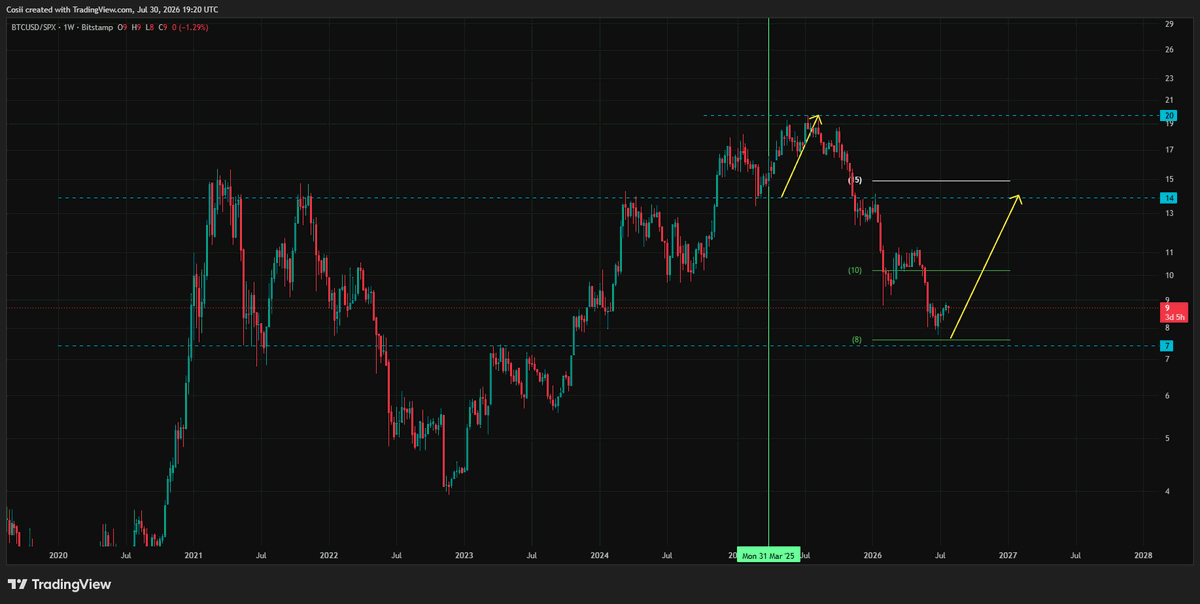This screenshot has width=1200, height=604.
Task: Click the 2024 label on the time axis
Action: click(599, 555)
